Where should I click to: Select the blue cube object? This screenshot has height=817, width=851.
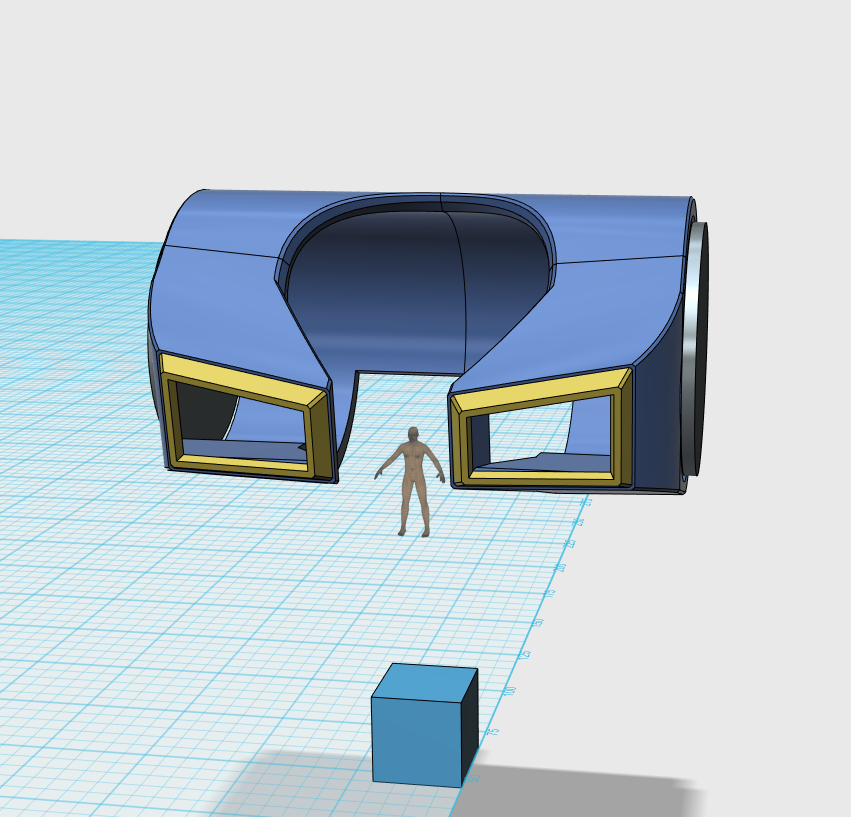point(425,725)
